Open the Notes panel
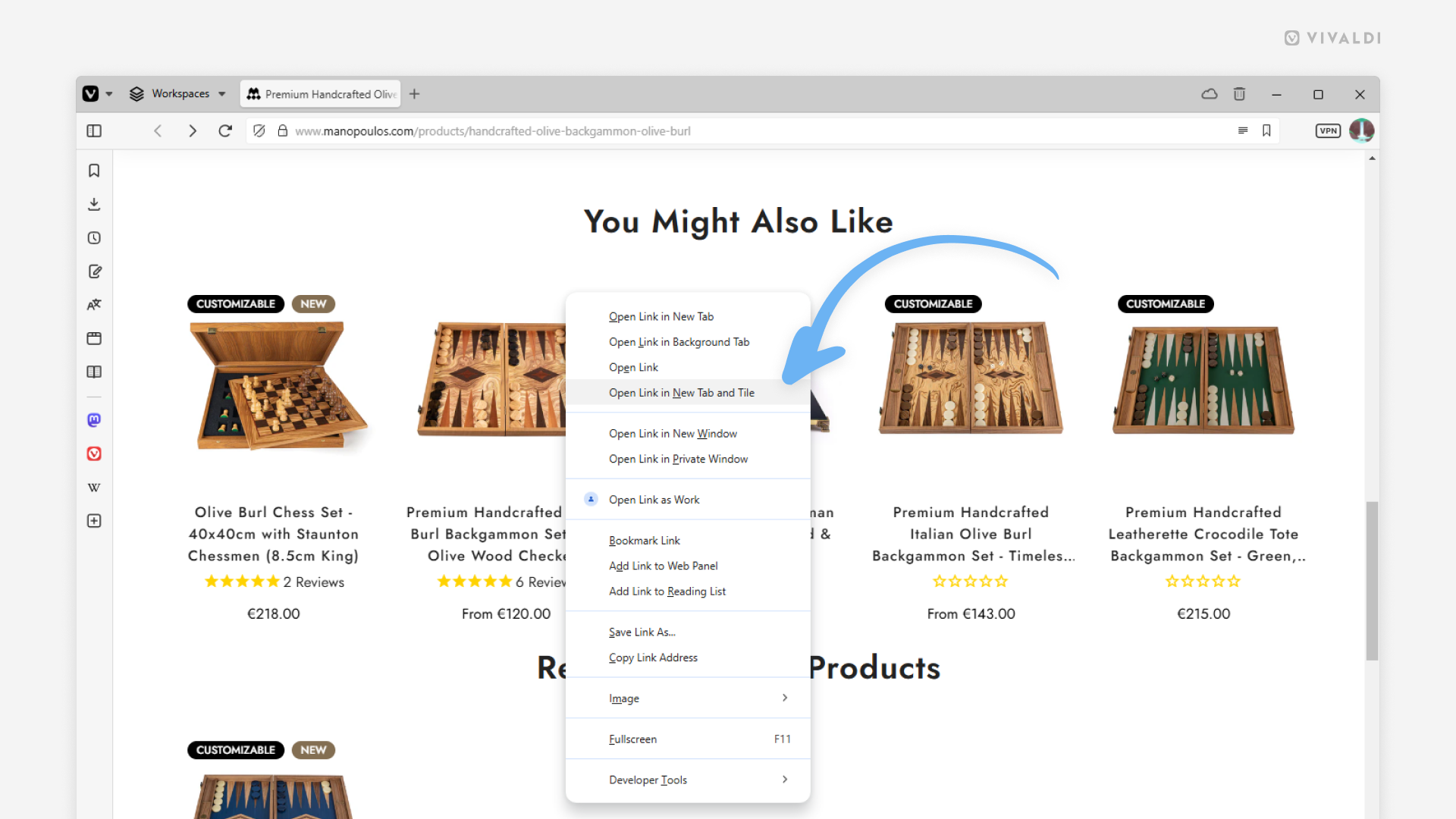Viewport: 1456px width, 819px height. point(94,271)
